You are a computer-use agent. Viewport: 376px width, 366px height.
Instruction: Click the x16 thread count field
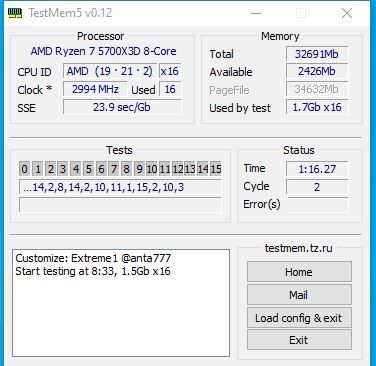[170, 71]
